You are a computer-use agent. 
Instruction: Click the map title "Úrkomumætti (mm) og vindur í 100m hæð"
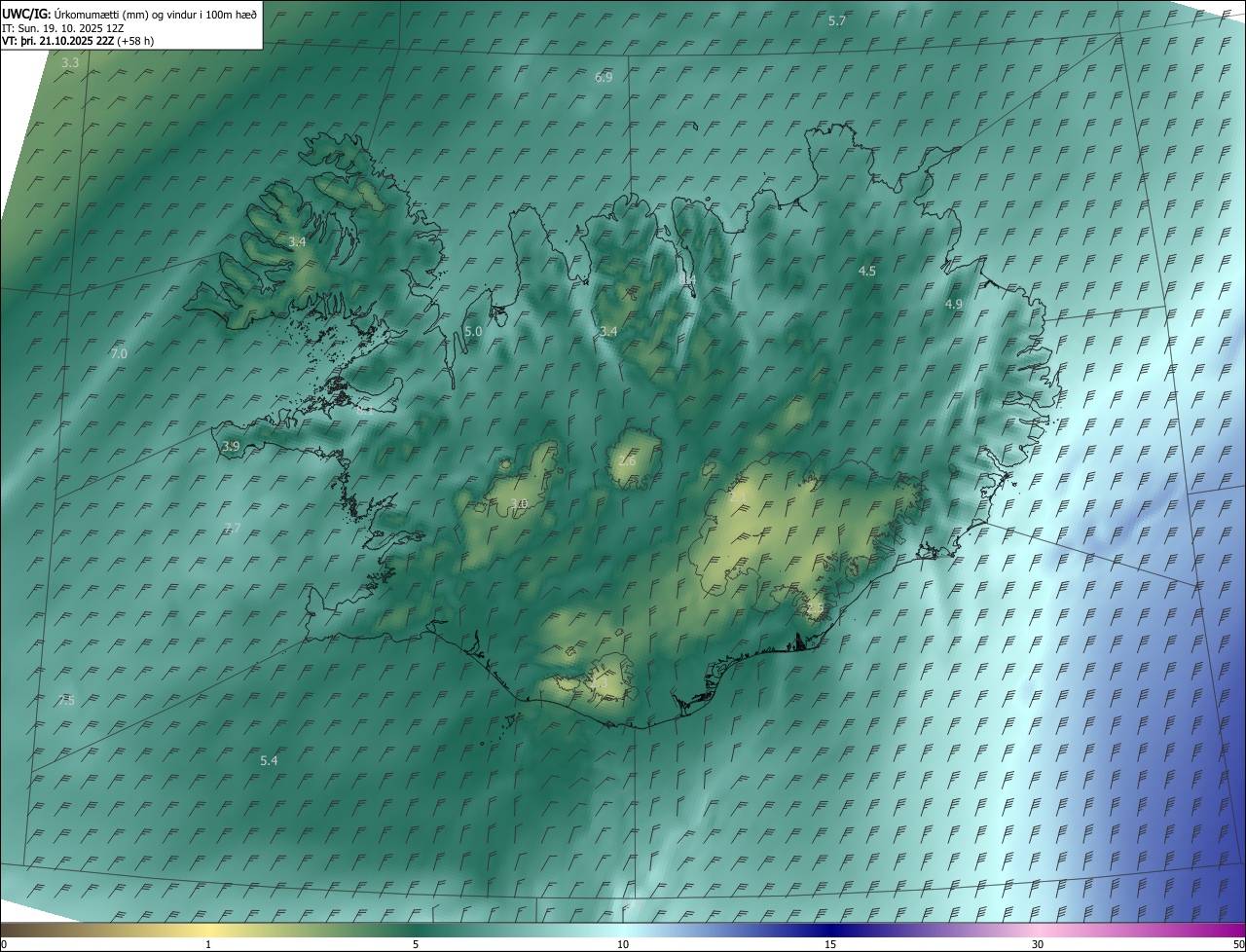click(155, 15)
